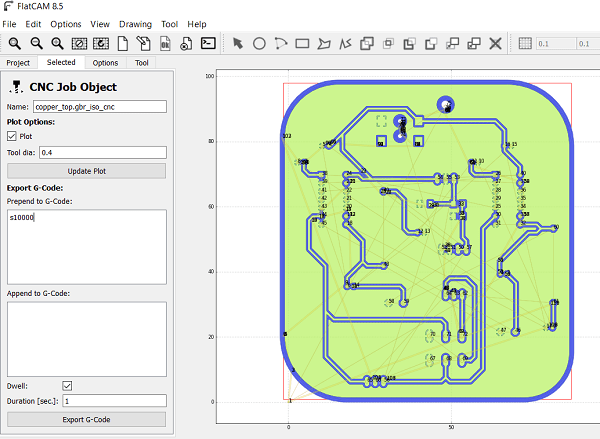600x439 pixels.
Task: Click the CNC Job Object heading icon
Action: 16,87
